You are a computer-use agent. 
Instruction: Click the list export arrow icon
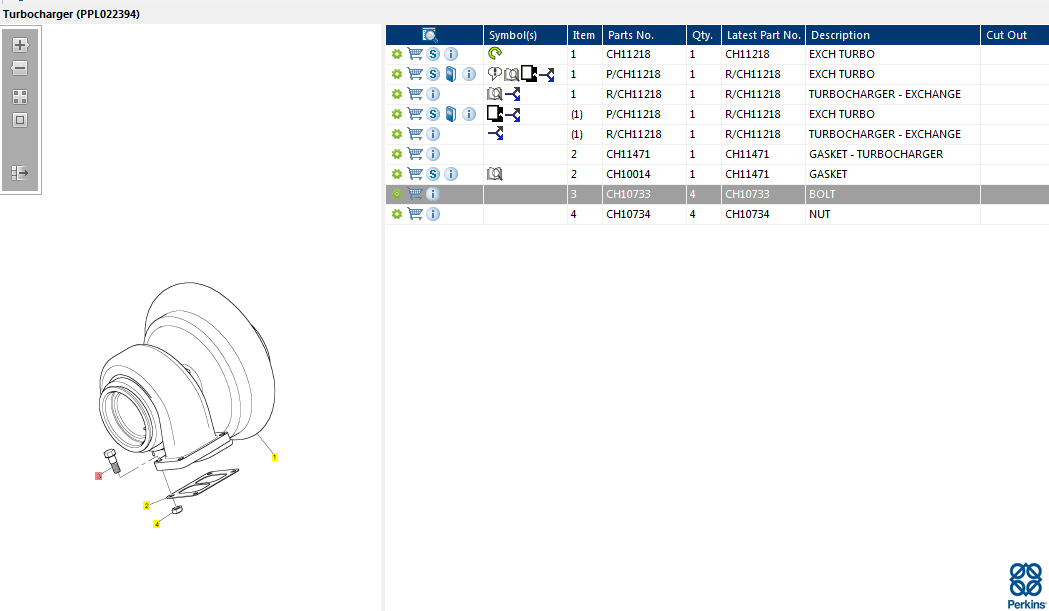click(20, 173)
